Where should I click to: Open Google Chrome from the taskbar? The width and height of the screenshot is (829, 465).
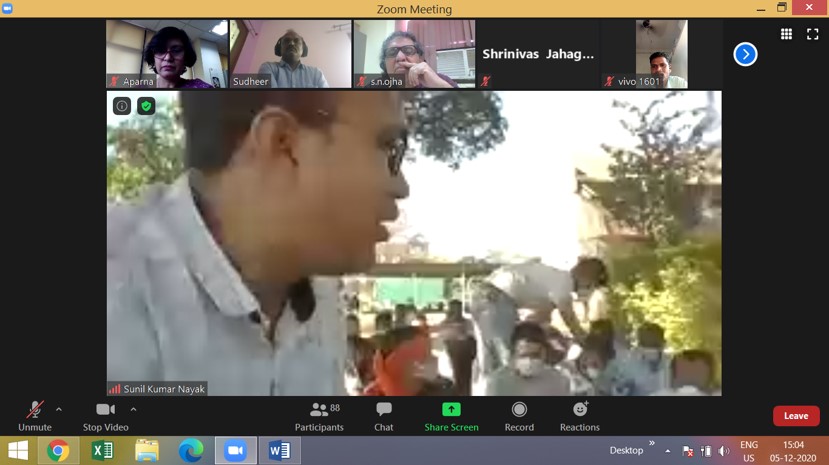59,451
